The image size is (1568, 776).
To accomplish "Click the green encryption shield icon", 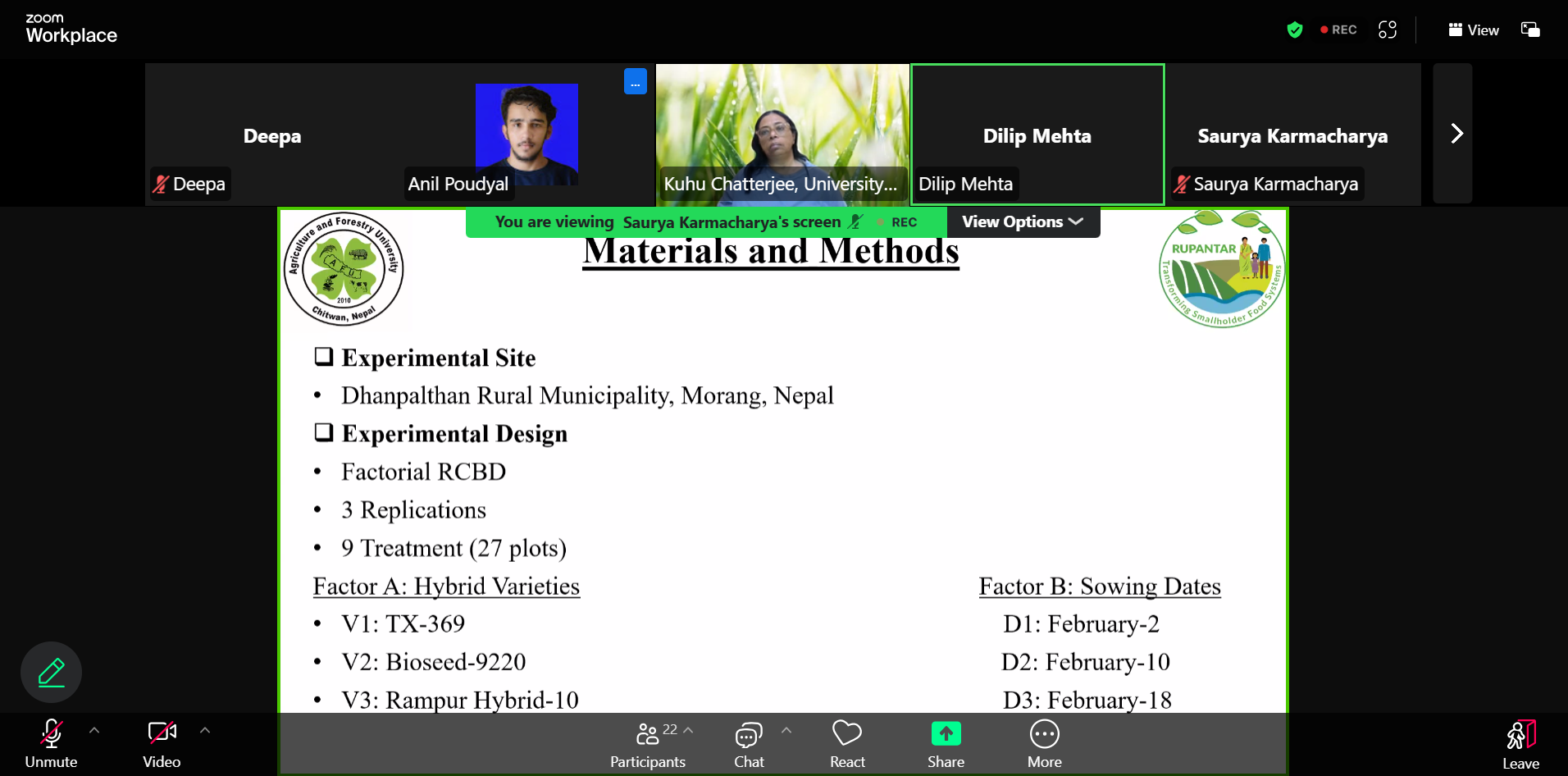I will 1295,30.
